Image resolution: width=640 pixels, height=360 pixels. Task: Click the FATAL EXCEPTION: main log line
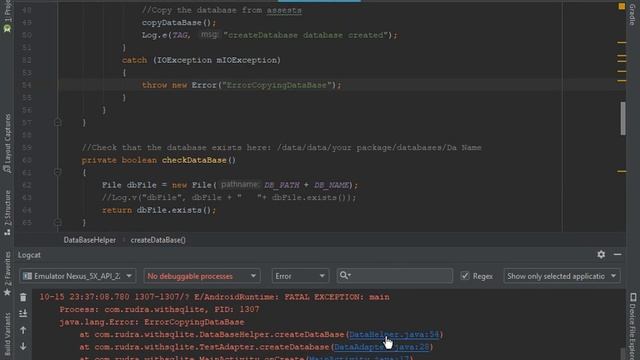[214, 297]
